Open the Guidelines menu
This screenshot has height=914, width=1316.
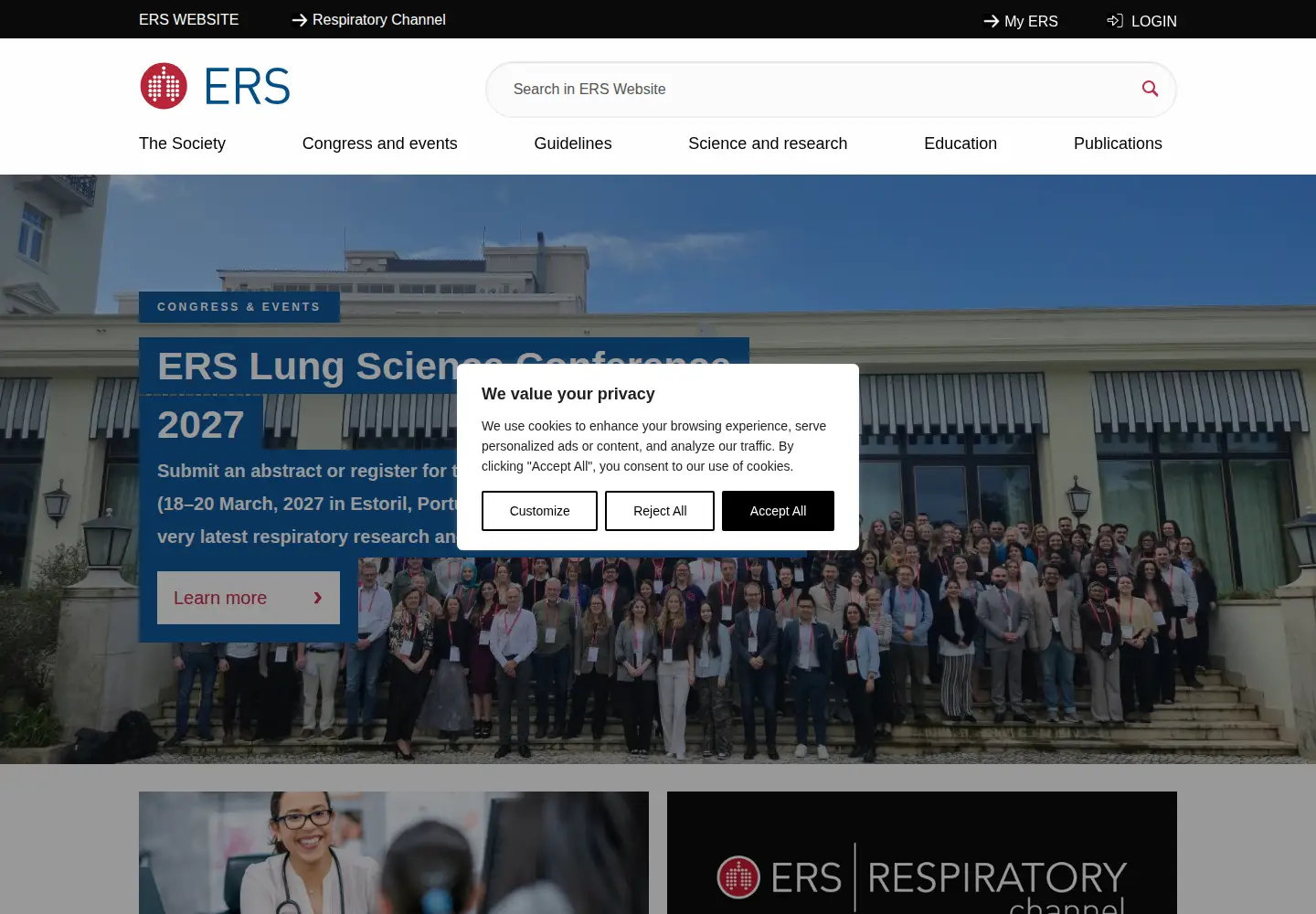[573, 143]
